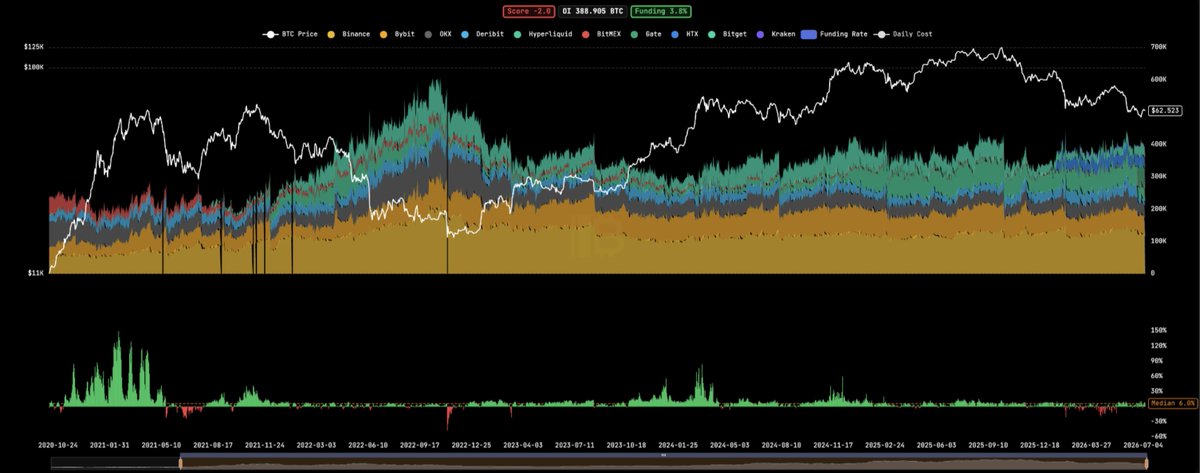Viewport: 1200px width, 473px height.
Task: Click the 2024-08-10 date label
Action: point(782,444)
